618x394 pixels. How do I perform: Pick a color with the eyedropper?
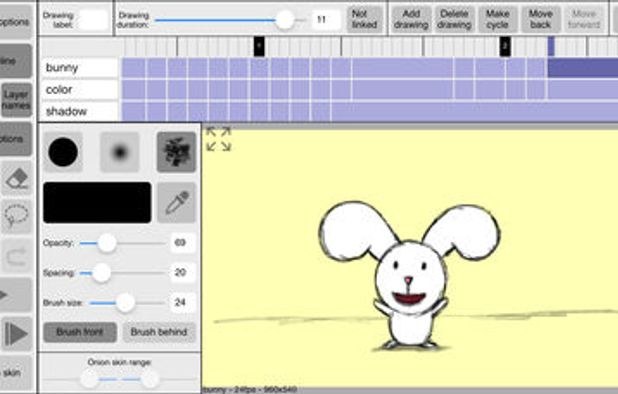(176, 203)
